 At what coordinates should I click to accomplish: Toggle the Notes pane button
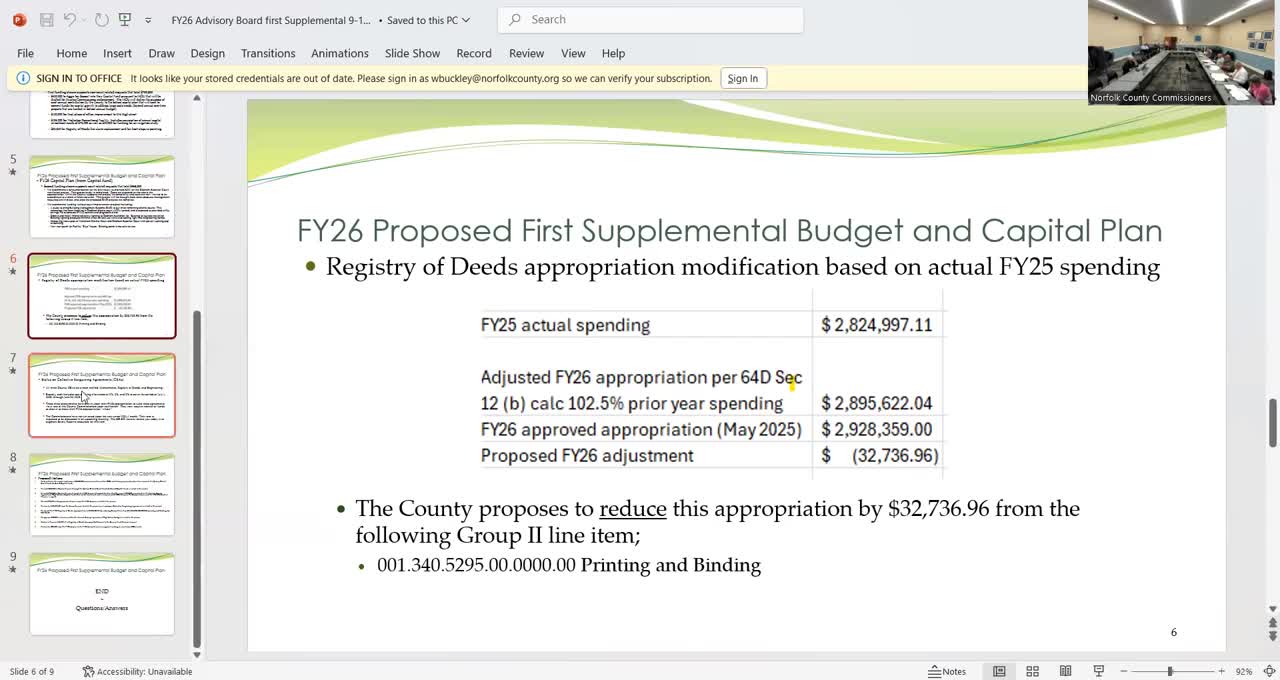pyautogui.click(x=947, y=671)
